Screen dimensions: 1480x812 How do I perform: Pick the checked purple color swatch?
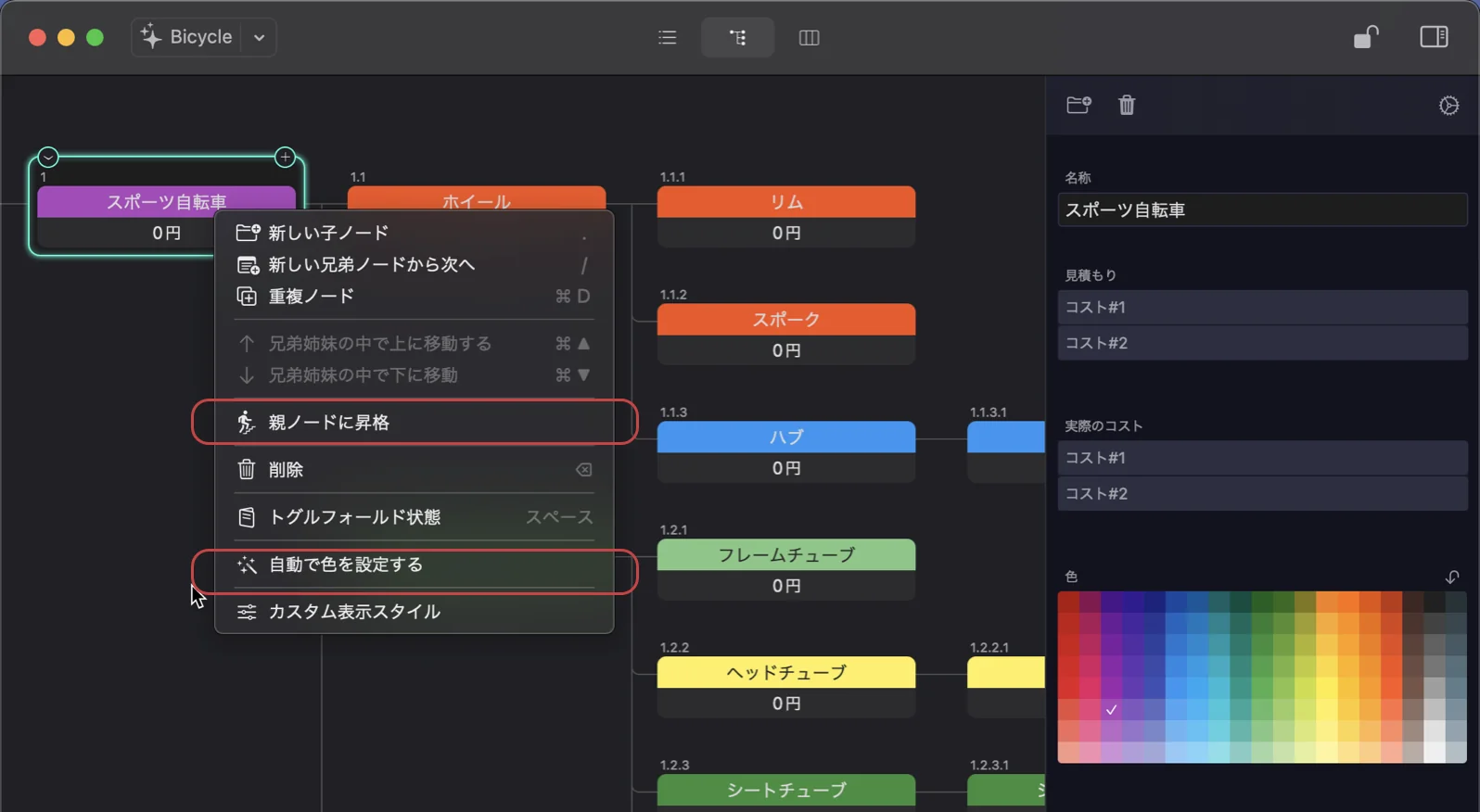coord(1111,710)
